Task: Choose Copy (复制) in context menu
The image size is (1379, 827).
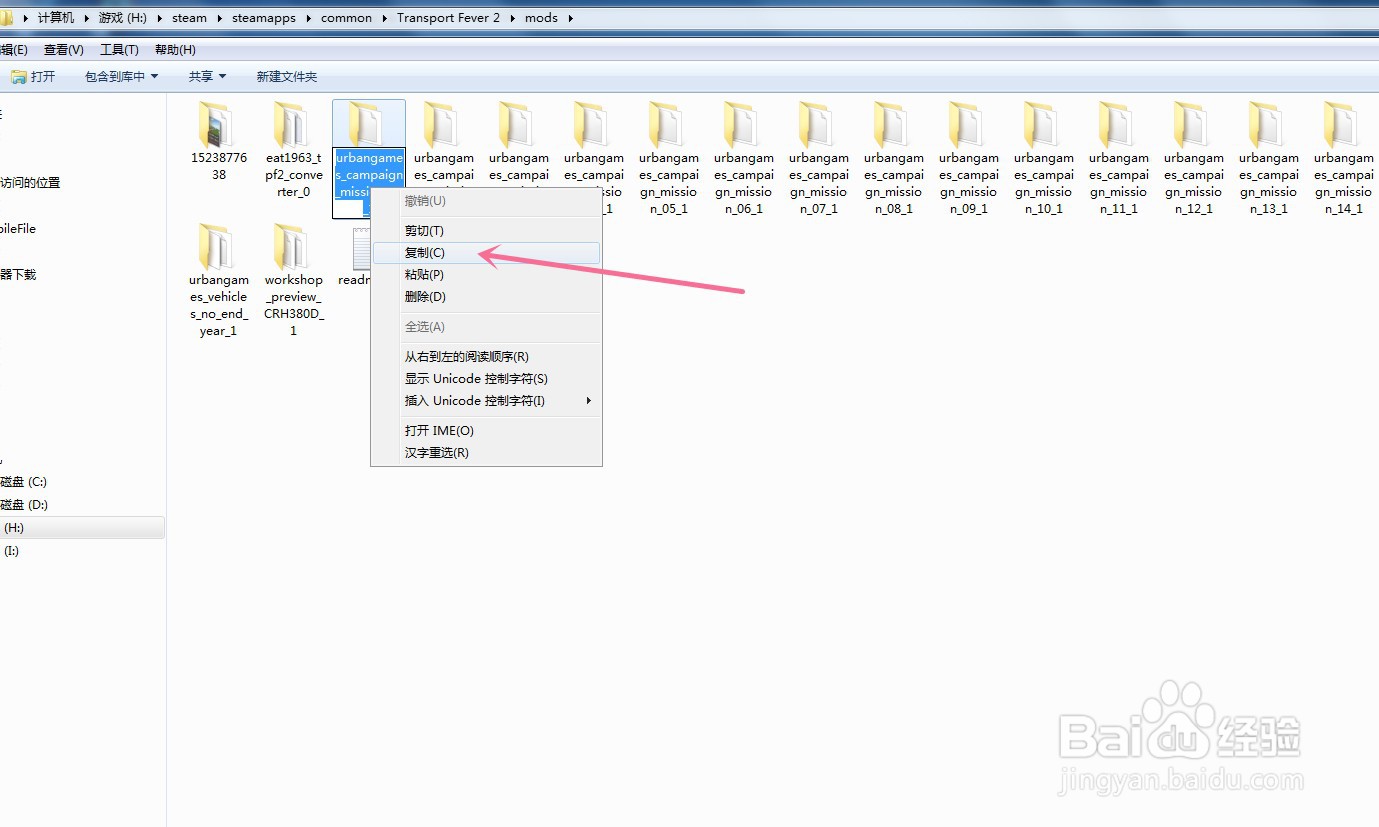Action: tap(486, 253)
